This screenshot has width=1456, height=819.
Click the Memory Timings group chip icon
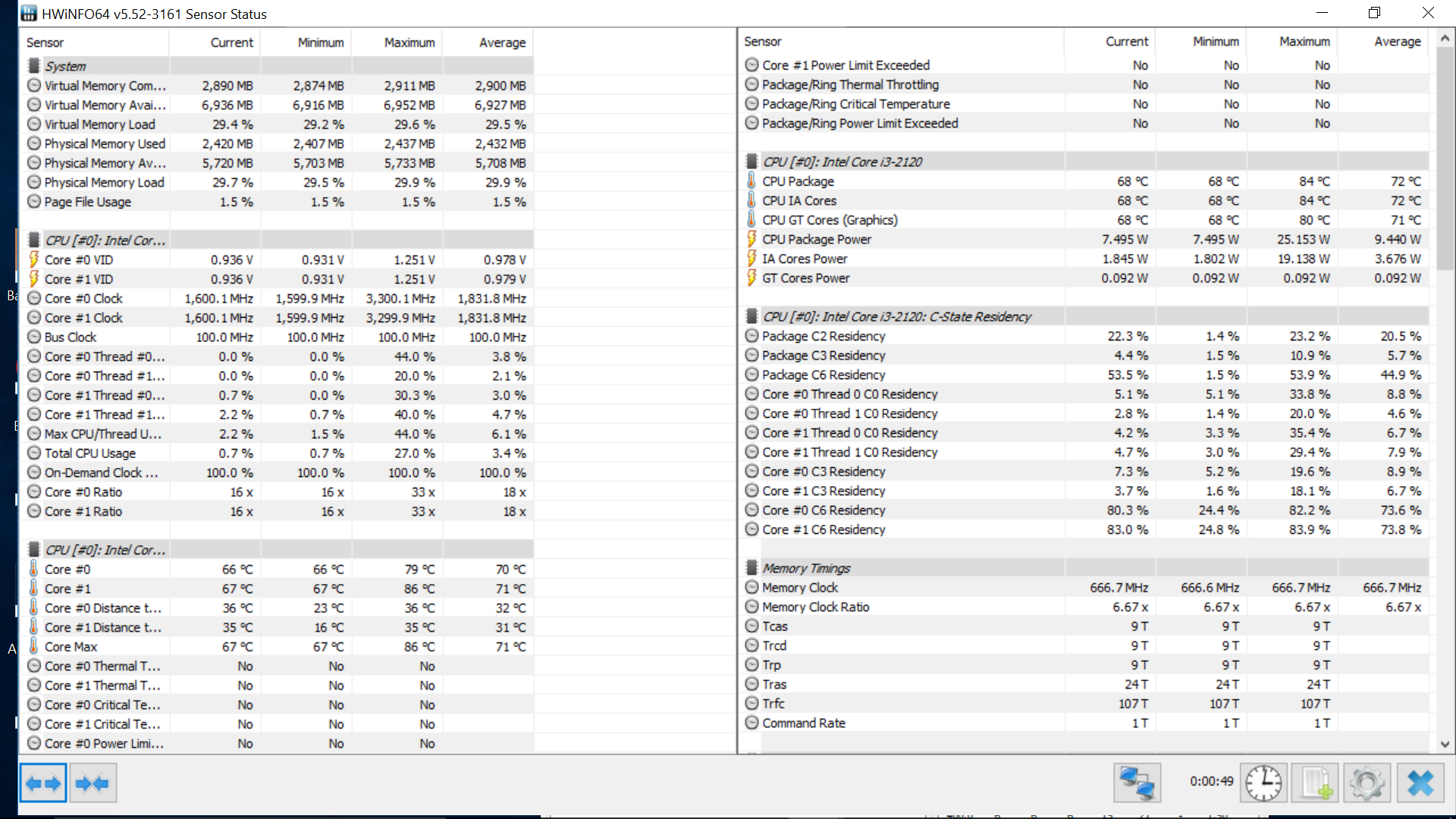click(752, 567)
